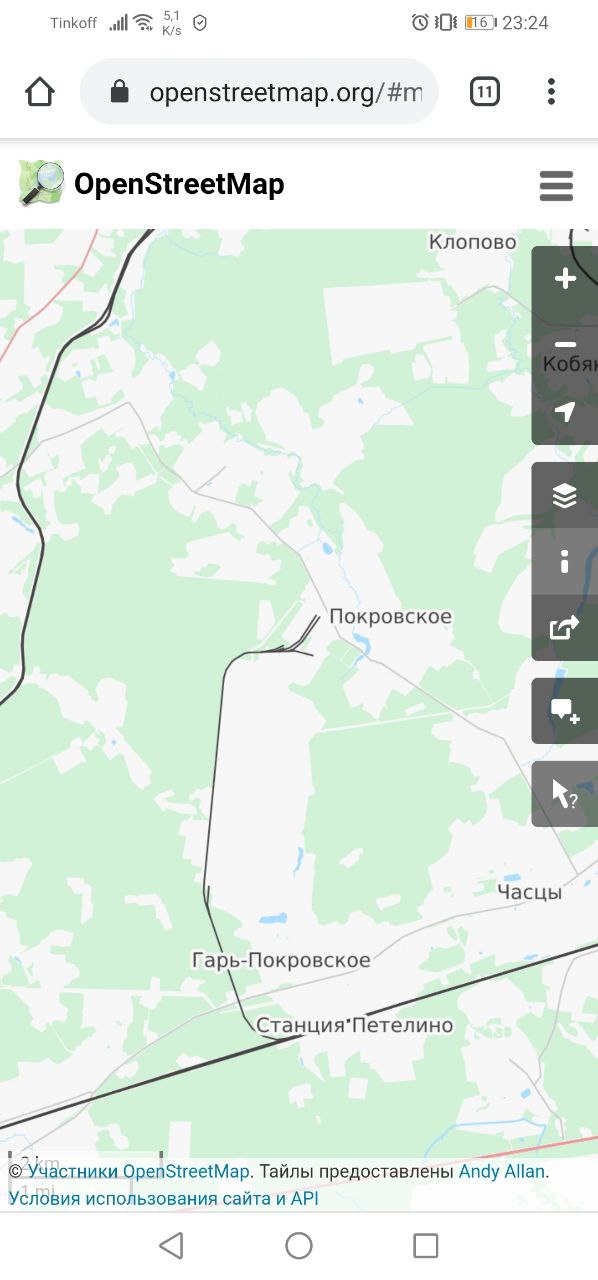The height and width of the screenshot is (1280, 598).
Task: Zoom in with the plus button
Action: tap(565, 279)
